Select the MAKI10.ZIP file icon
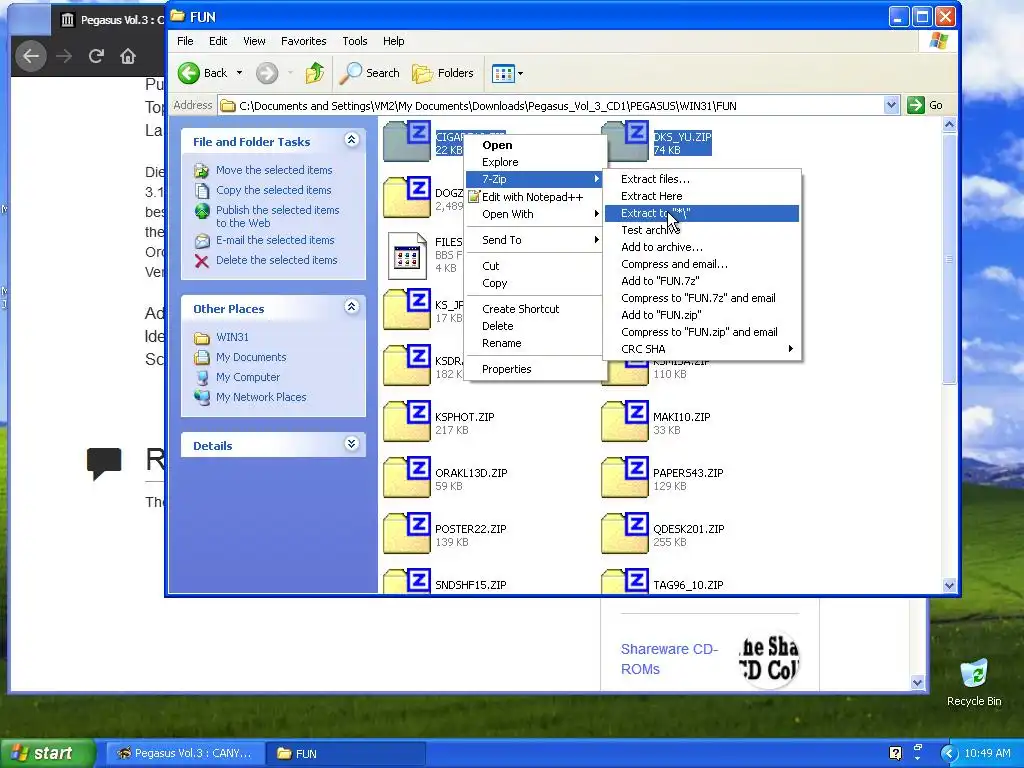 tap(625, 421)
